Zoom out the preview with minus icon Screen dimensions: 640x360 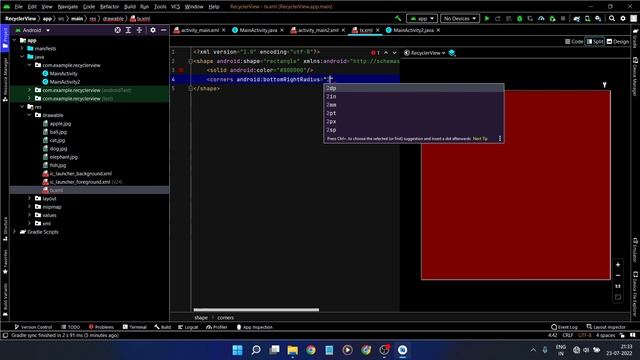pos(618,276)
